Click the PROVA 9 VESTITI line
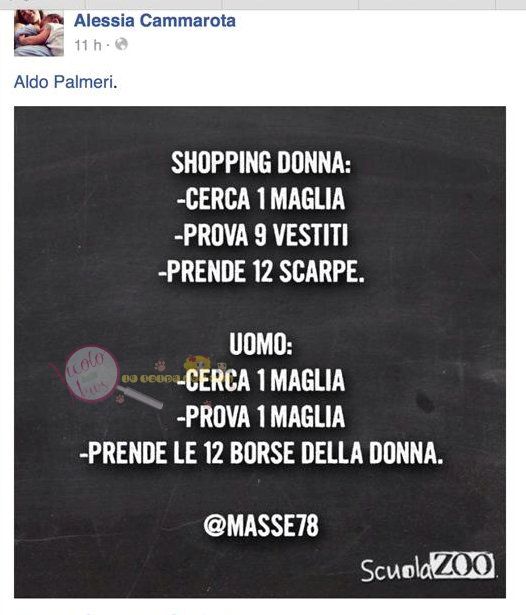This screenshot has width=526, height=615. pos(261,235)
